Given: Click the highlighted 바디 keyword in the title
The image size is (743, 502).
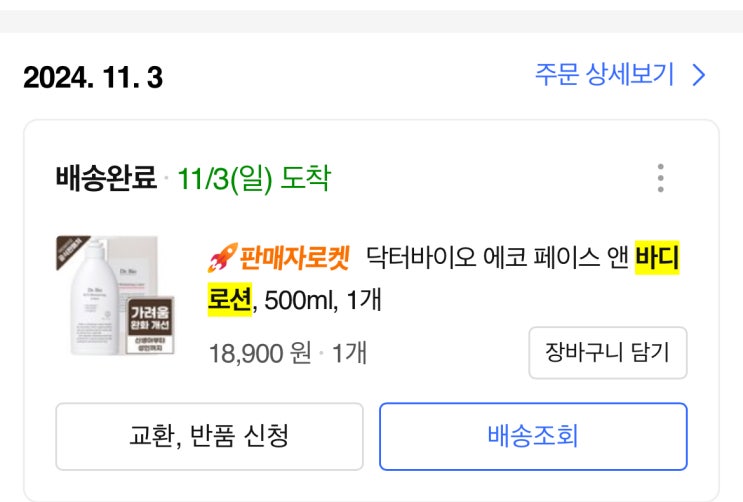Looking at the screenshot, I should click(657, 259).
